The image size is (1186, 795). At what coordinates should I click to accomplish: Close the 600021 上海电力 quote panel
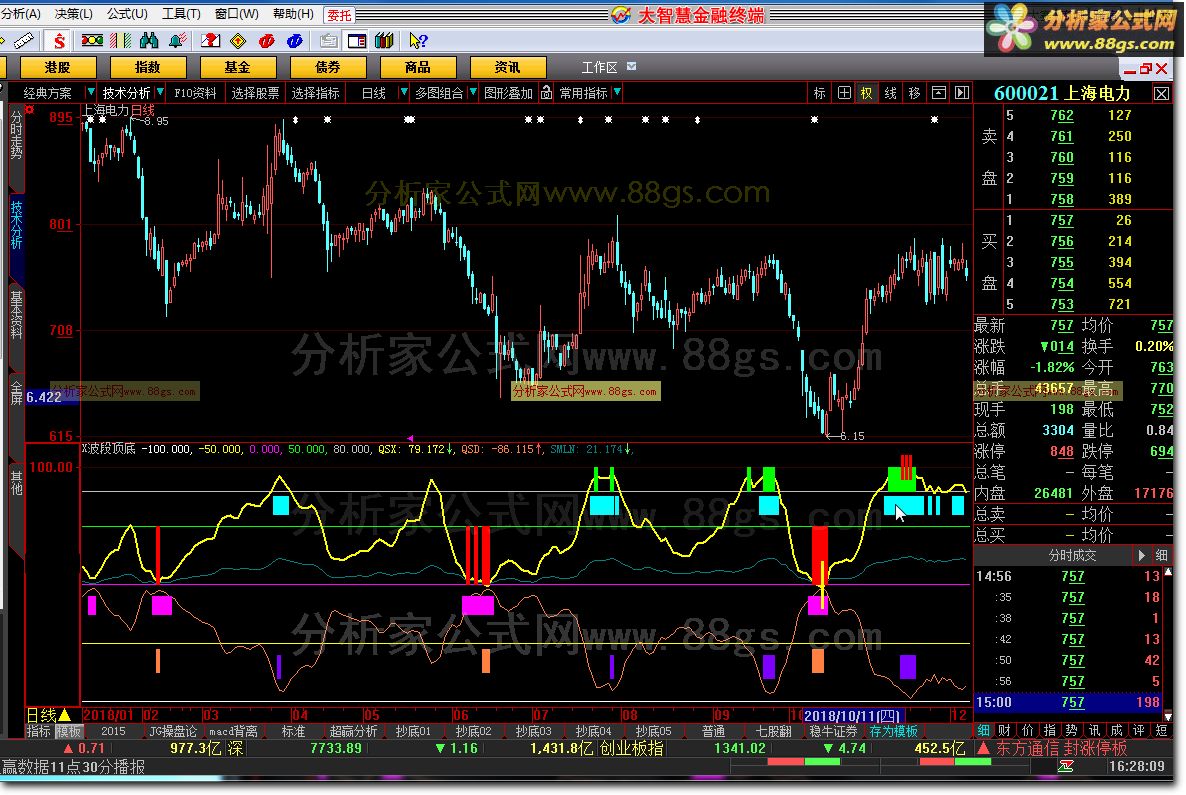coord(1161,94)
